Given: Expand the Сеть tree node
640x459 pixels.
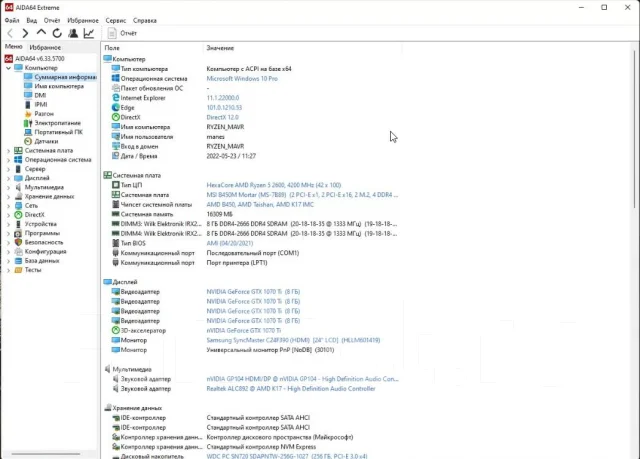Looking at the screenshot, I should point(8,206).
